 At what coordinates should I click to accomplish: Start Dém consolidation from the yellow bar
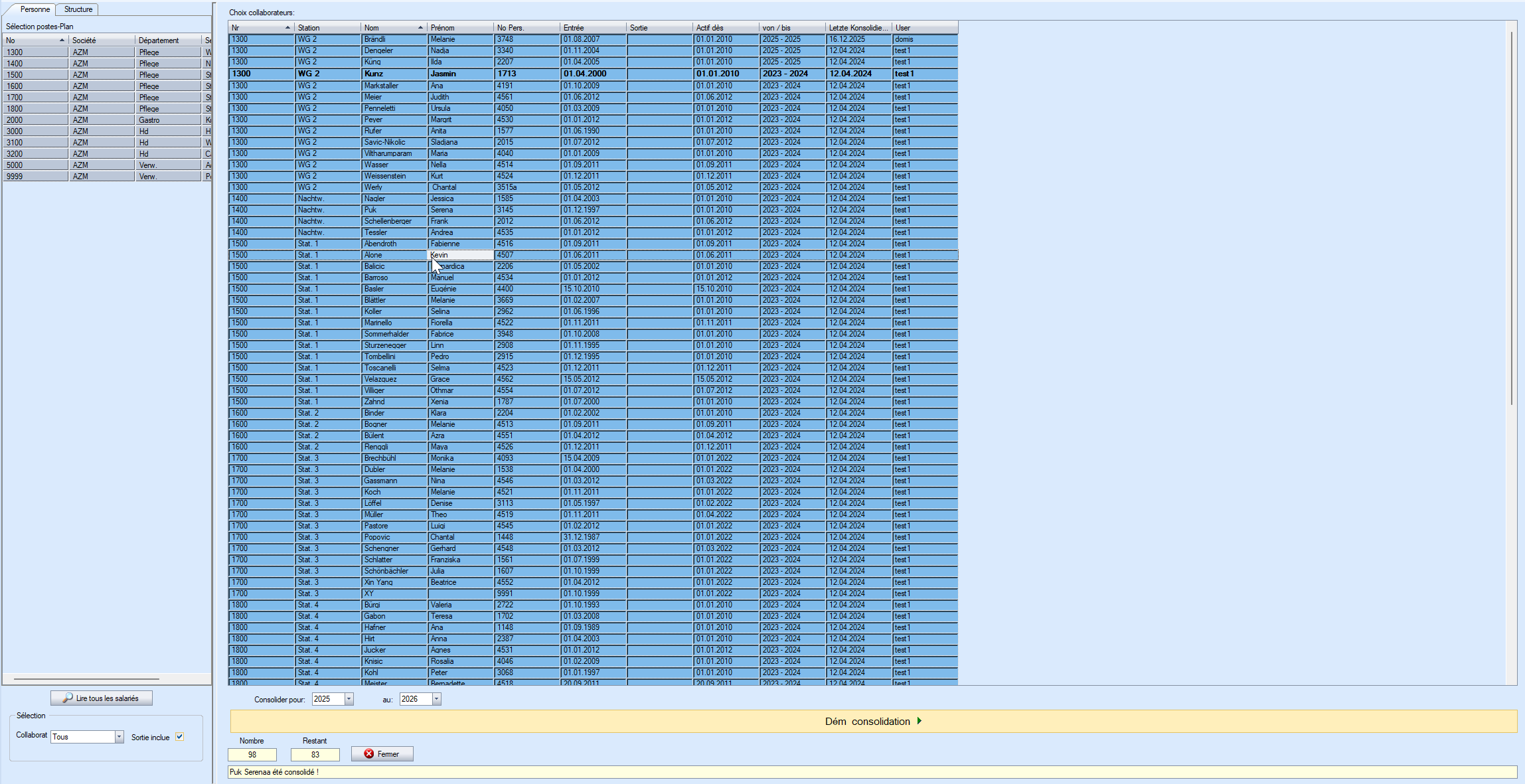(x=867, y=721)
